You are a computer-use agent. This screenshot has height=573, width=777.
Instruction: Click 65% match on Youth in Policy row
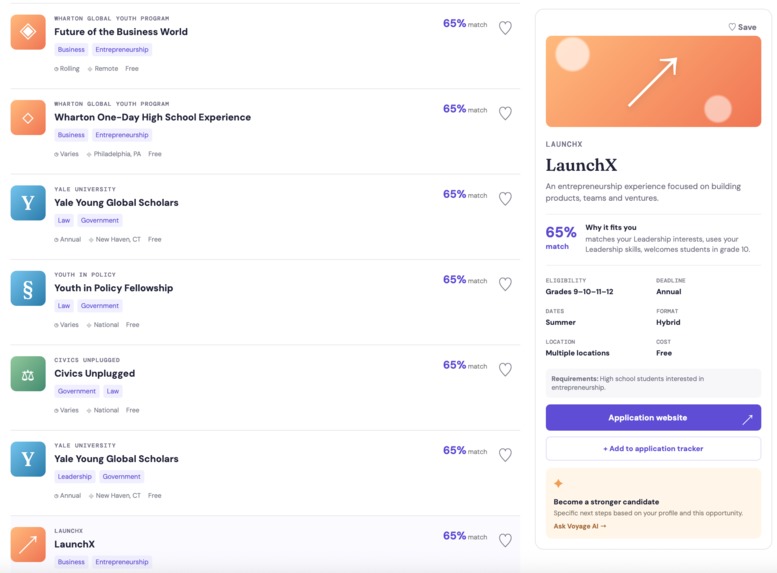[x=465, y=280]
